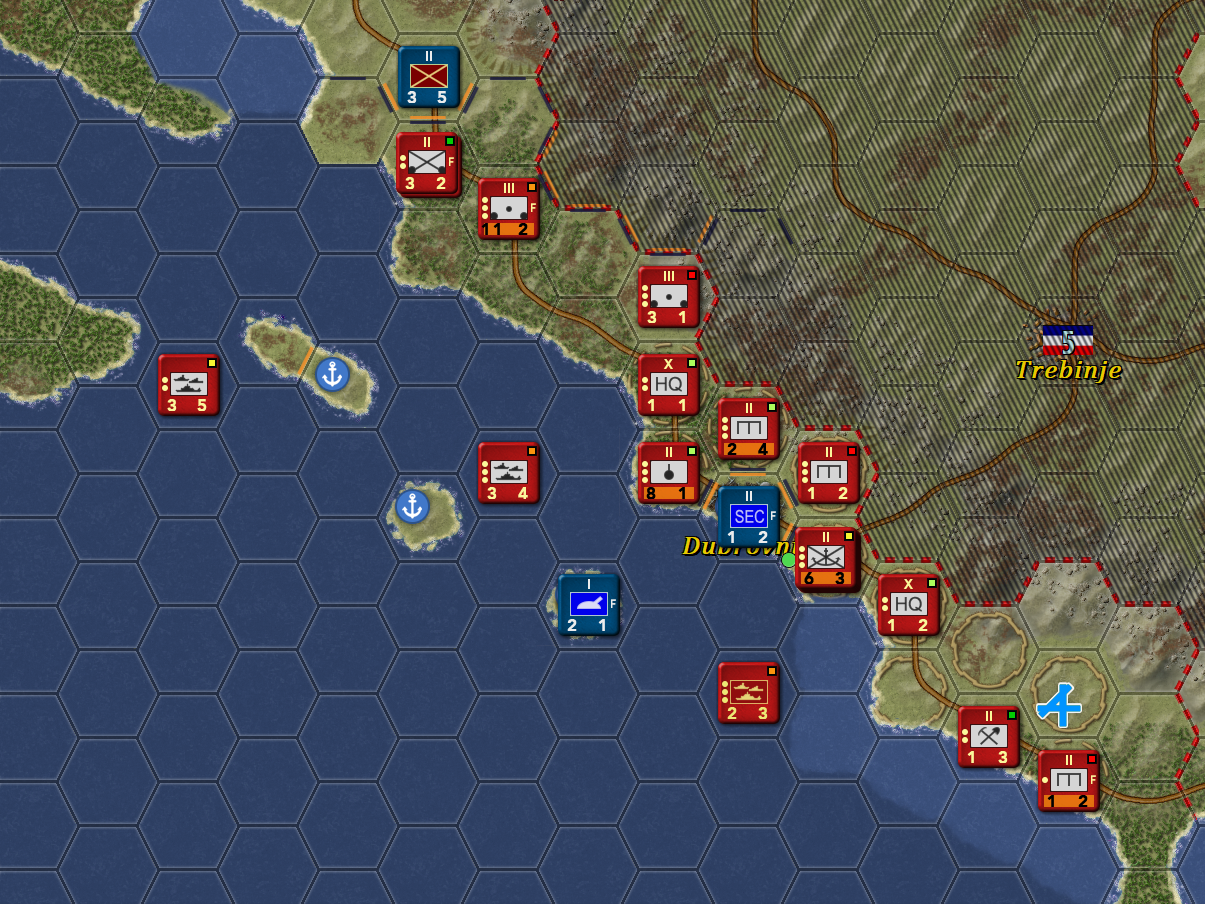
Task: Click the anchor harbor icon on the central island
Action: [x=413, y=504]
